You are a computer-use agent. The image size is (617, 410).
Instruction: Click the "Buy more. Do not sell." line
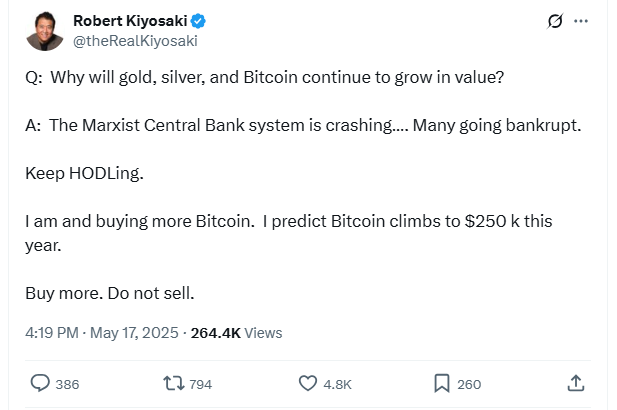click(109, 293)
